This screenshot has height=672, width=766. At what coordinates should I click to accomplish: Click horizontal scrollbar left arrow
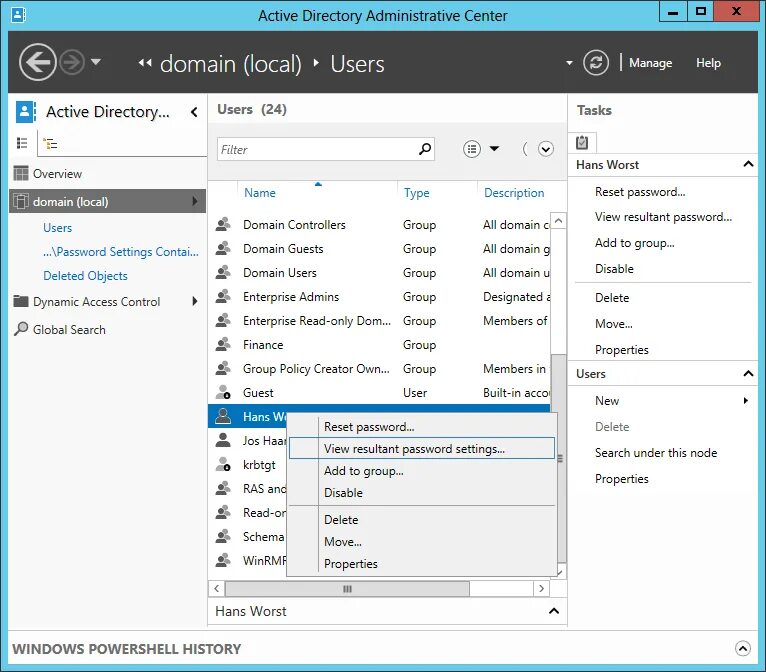click(x=216, y=588)
